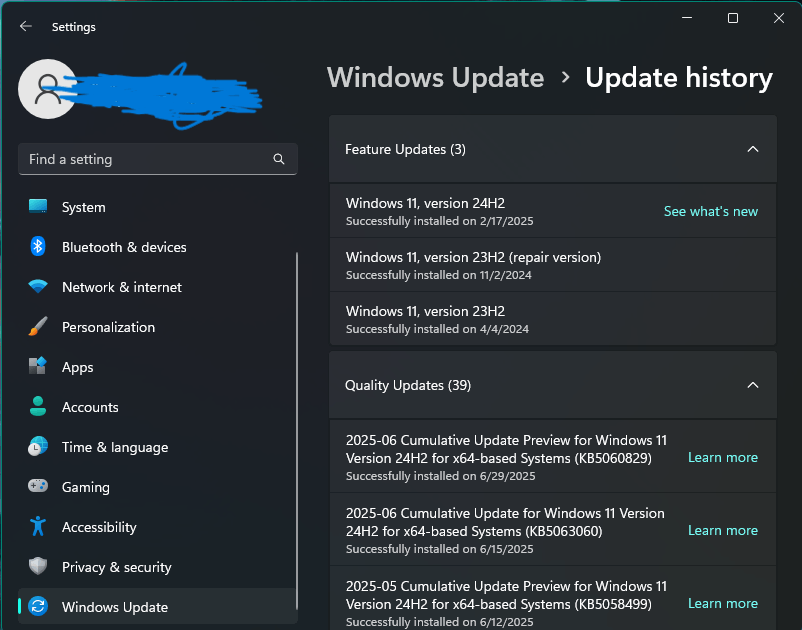Click the Network wifi icon
Viewport: 802px width, 630px height.
pyautogui.click(x=38, y=286)
